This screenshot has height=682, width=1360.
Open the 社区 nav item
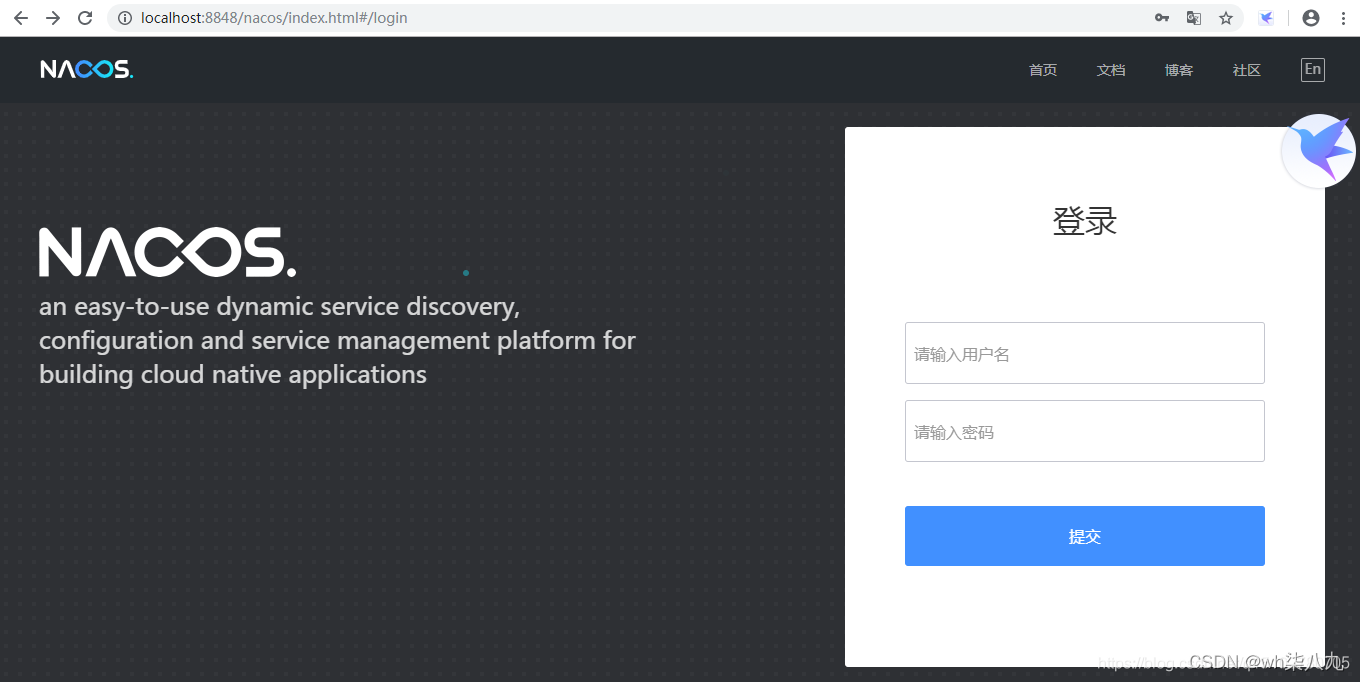tap(1247, 70)
